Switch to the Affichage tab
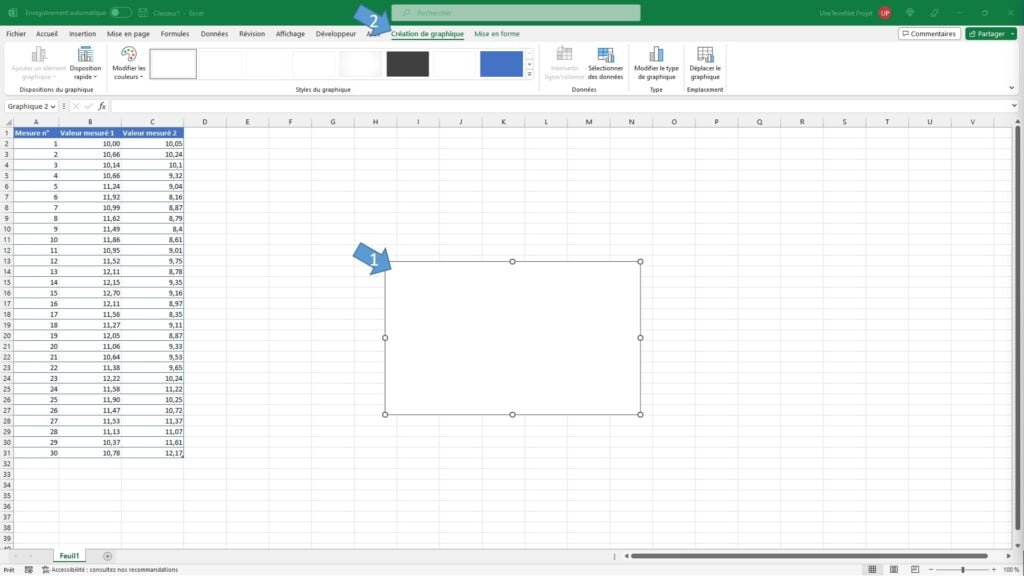The height and width of the screenshot is (576, 1024). pos(290,33)
